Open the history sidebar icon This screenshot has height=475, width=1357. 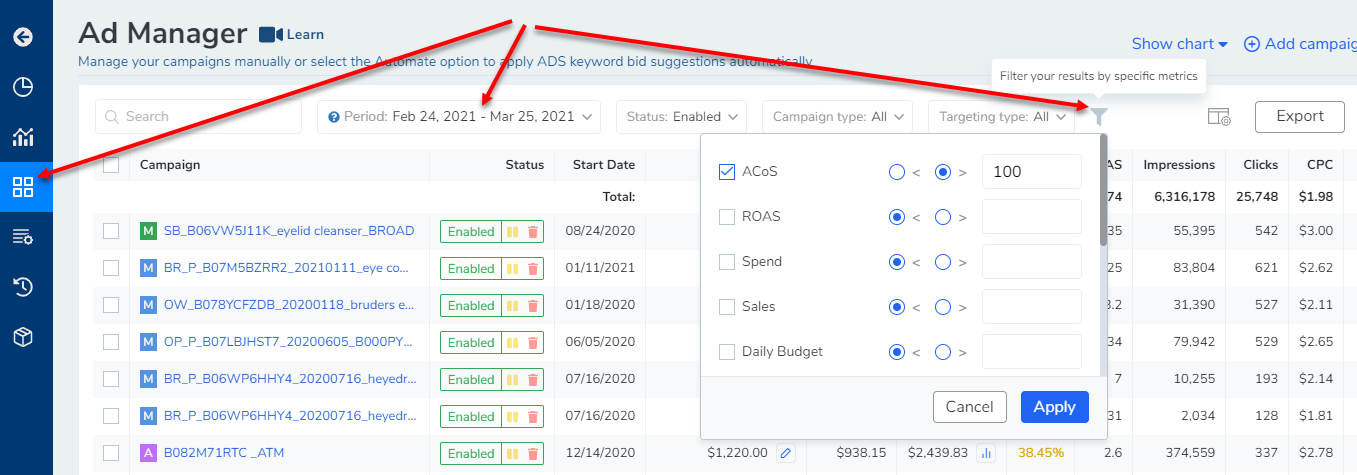(x=23, y=287)
